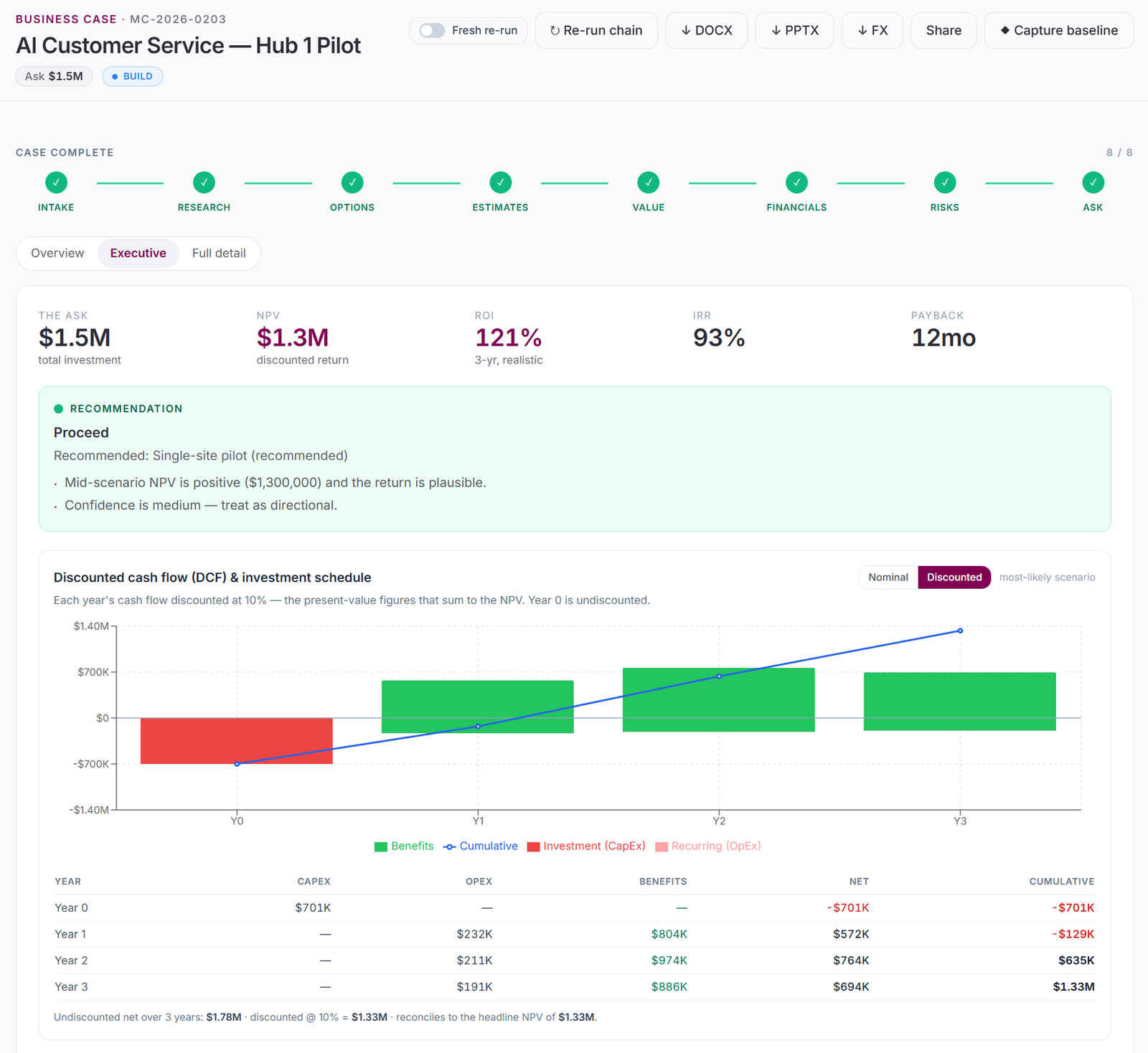Click the Intake step checkmark

(56, 182)
